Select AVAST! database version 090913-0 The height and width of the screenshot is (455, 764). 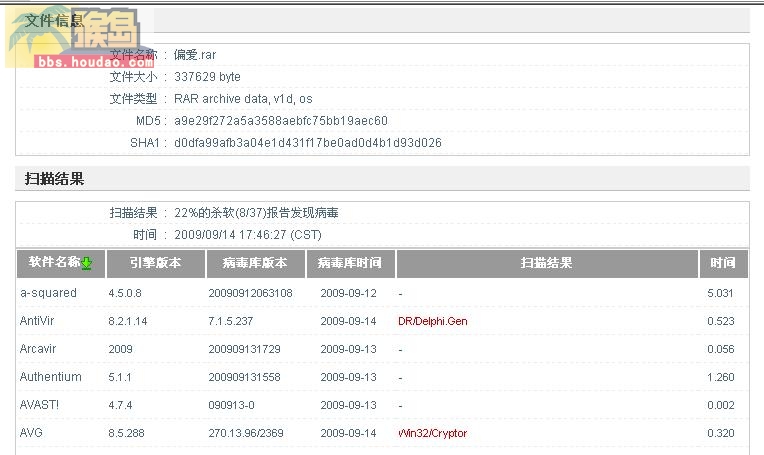[x=231, y=405]
